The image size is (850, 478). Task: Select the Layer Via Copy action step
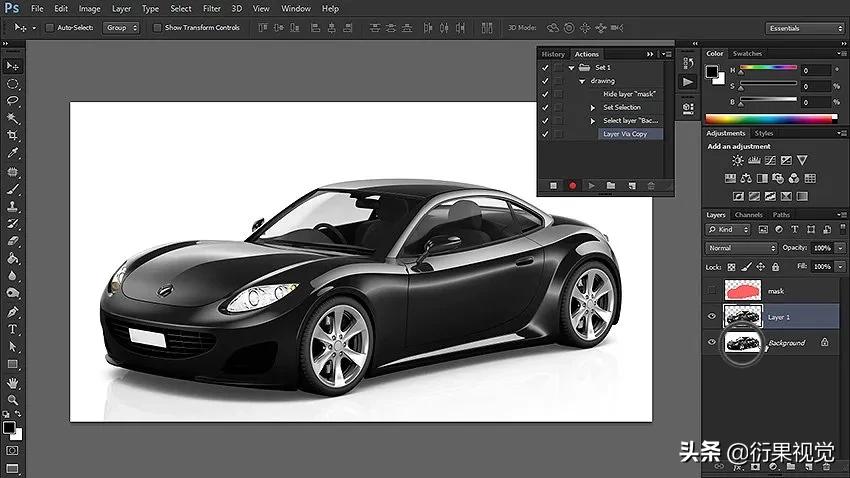pyautogui.click(x=624, y=133)
